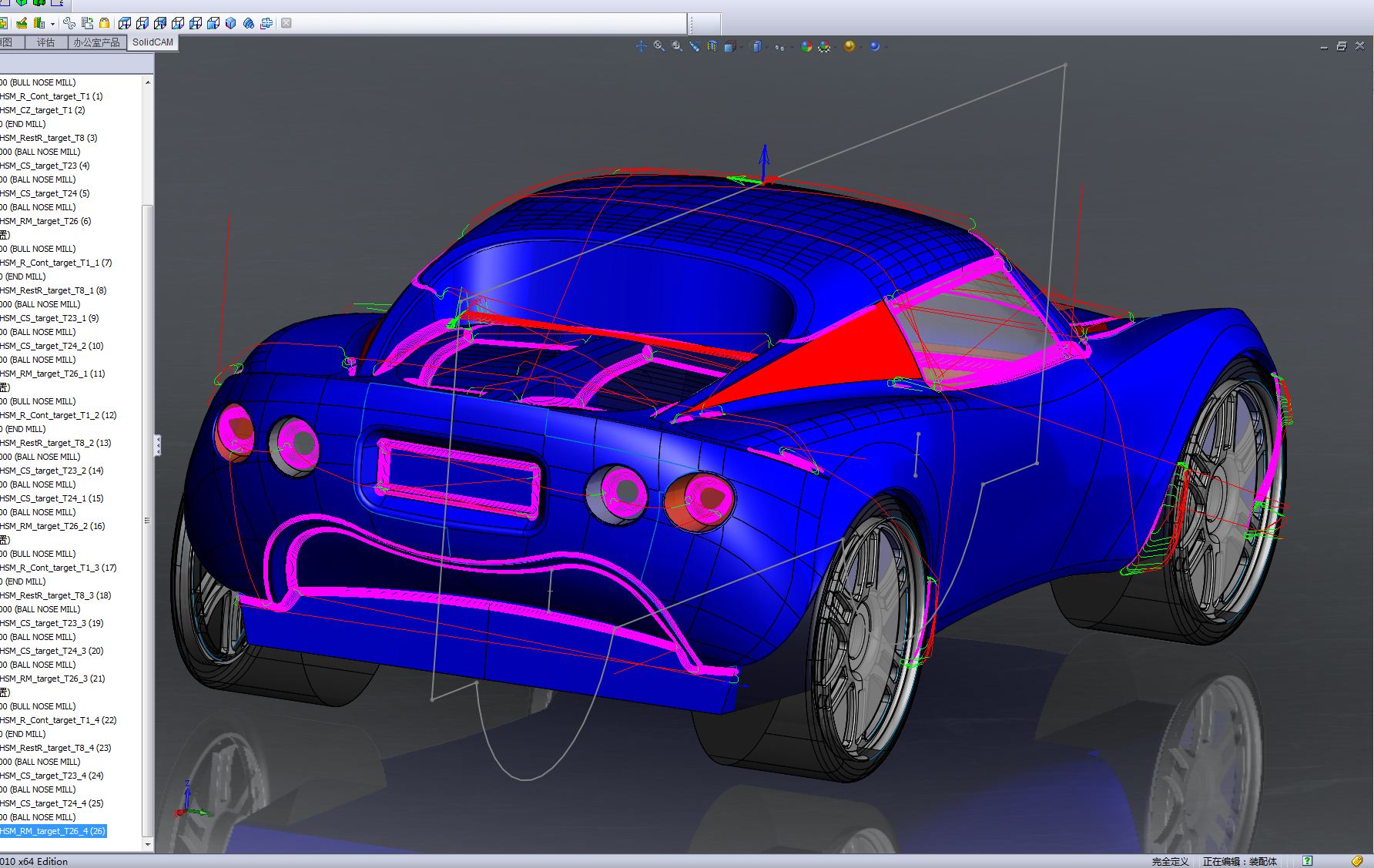Image resolution: width=1374 pixels, height=868 pixels.
Task: Click the yellow sphere view settings icon
Action: point(850,46)
